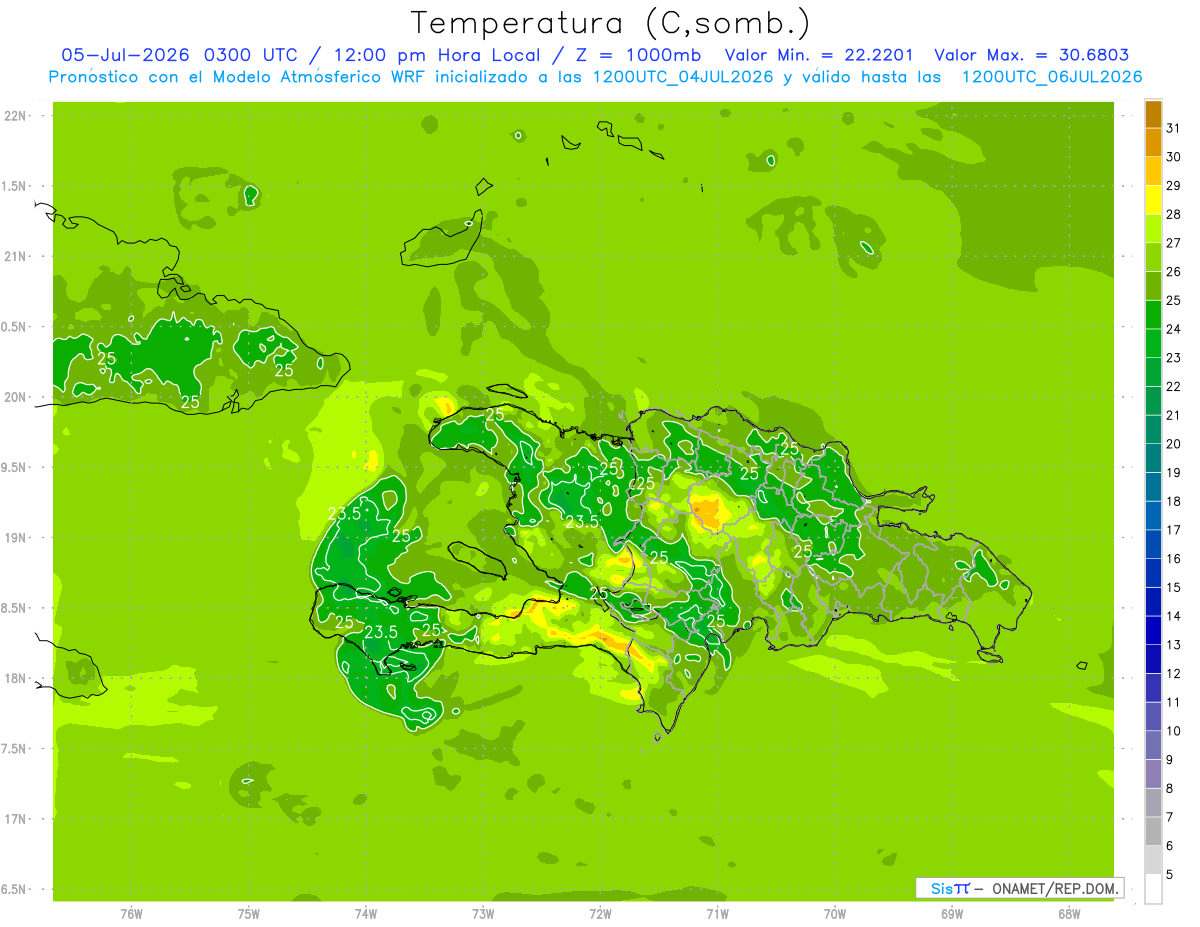This screenshot has height=927, width=1200.
Task: Click the "68W" longitude axis label
Action: point(1069,914)
